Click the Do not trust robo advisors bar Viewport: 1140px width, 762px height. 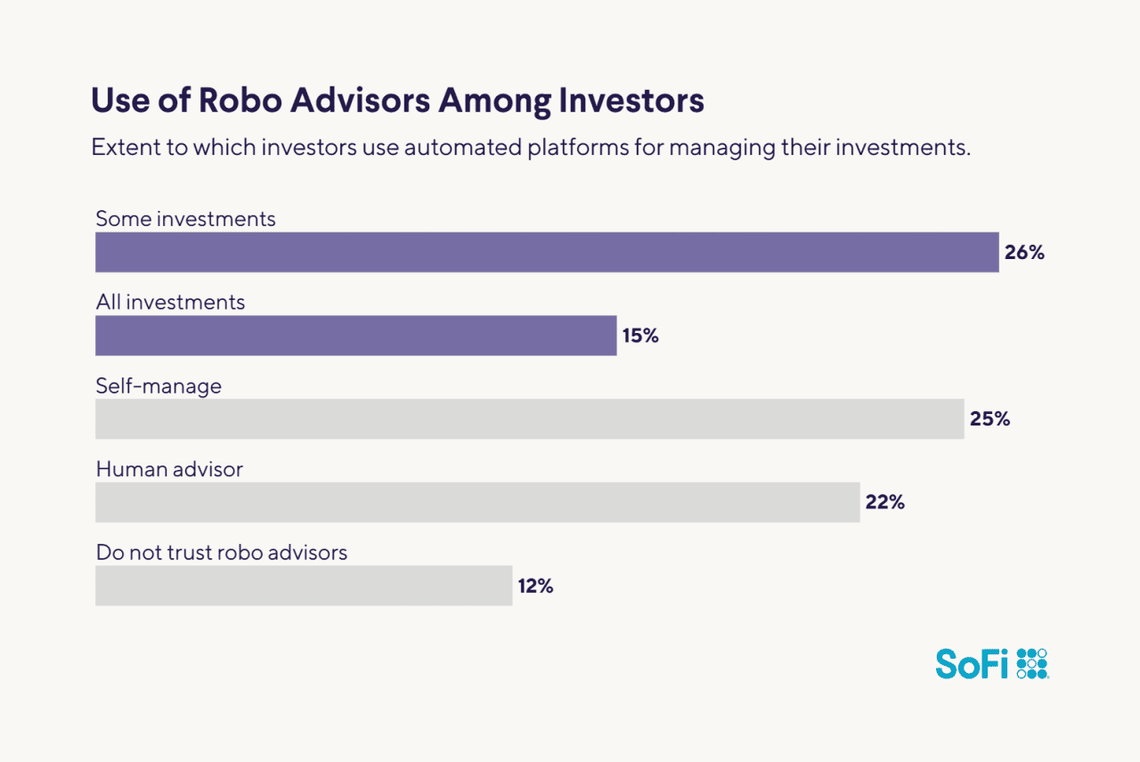(x=303, y=586)
